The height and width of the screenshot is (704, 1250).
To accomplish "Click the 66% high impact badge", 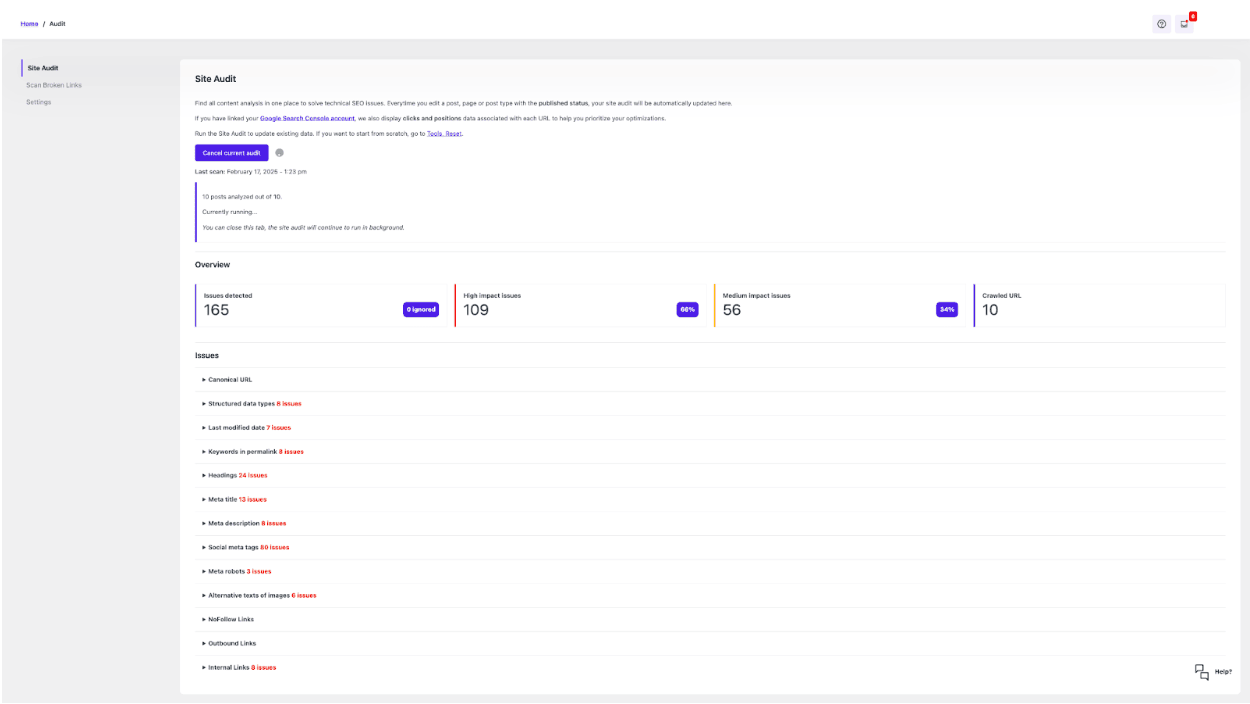I will pos(687,310).
